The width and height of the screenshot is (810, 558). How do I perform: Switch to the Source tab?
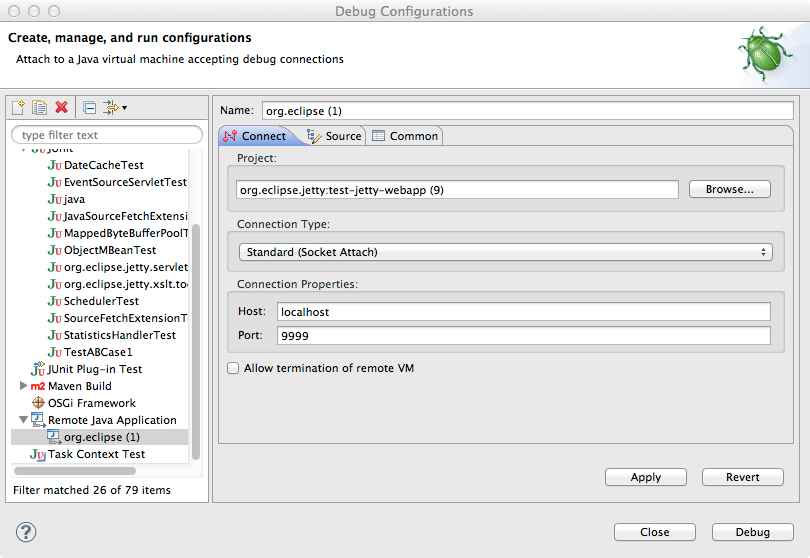[x=334, y=136]
